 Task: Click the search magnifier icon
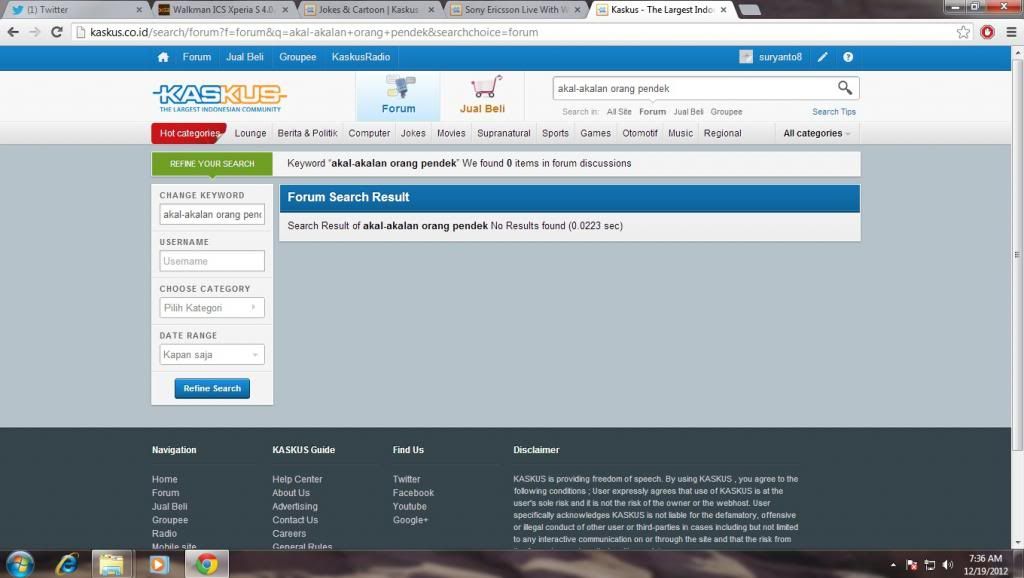point(845,88)
